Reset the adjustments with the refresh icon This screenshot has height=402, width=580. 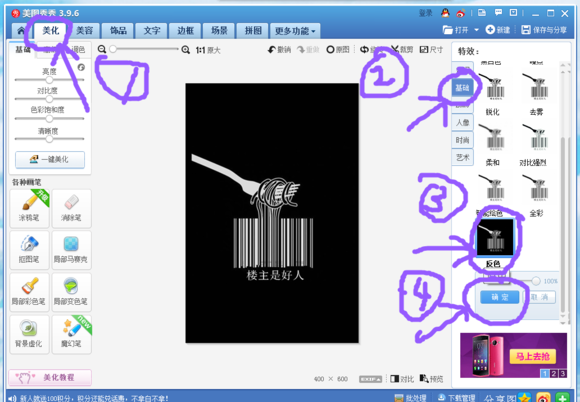coord(81,67)
